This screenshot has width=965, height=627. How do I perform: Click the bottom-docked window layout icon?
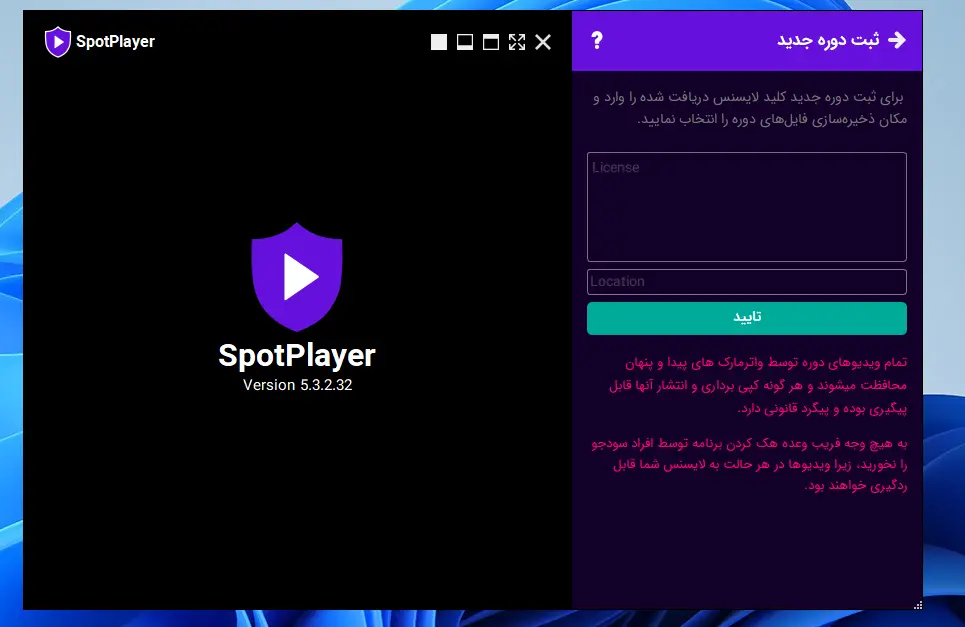tap(465, 42)
